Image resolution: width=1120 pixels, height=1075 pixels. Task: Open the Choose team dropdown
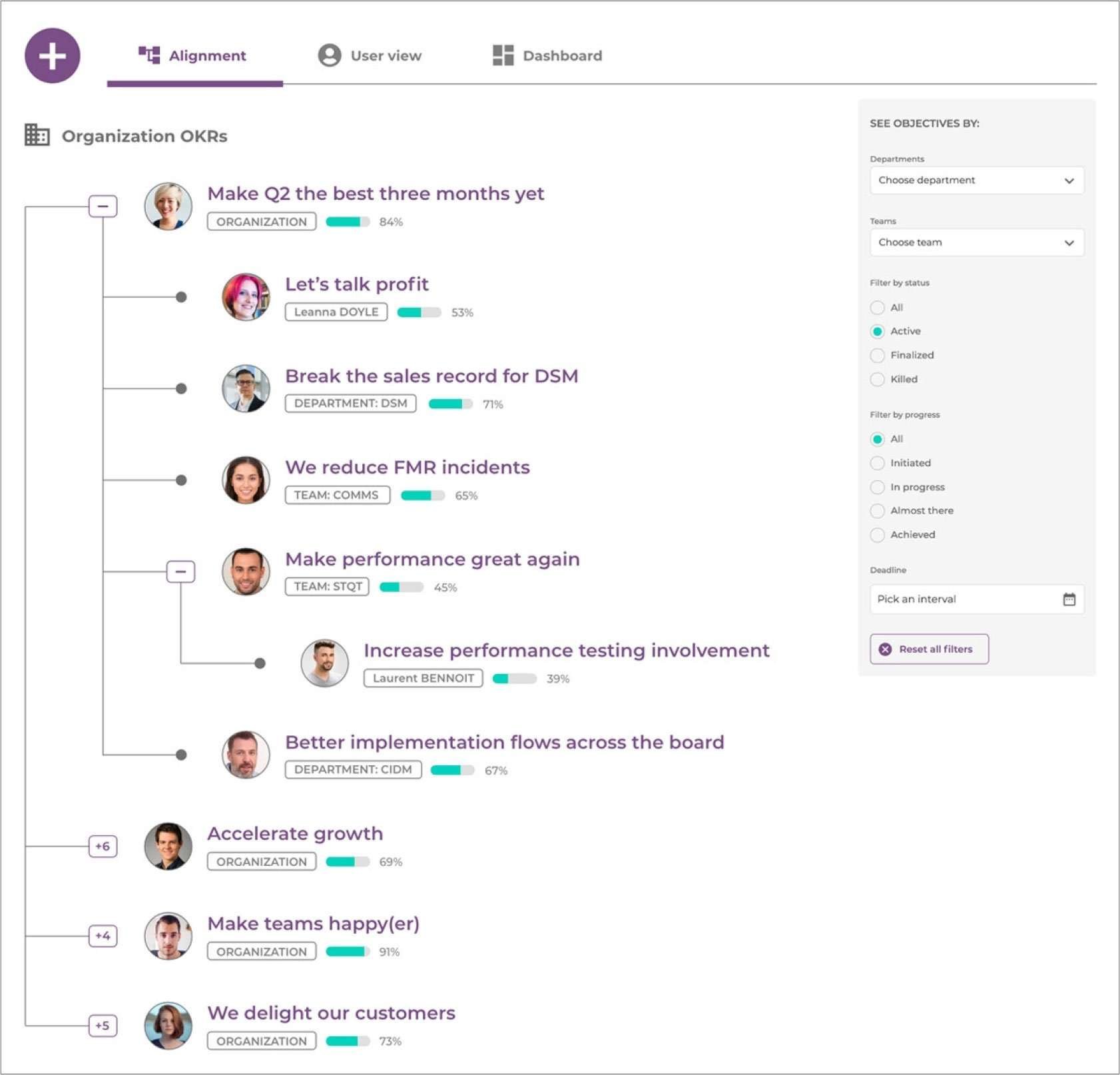tap(976, 242)
